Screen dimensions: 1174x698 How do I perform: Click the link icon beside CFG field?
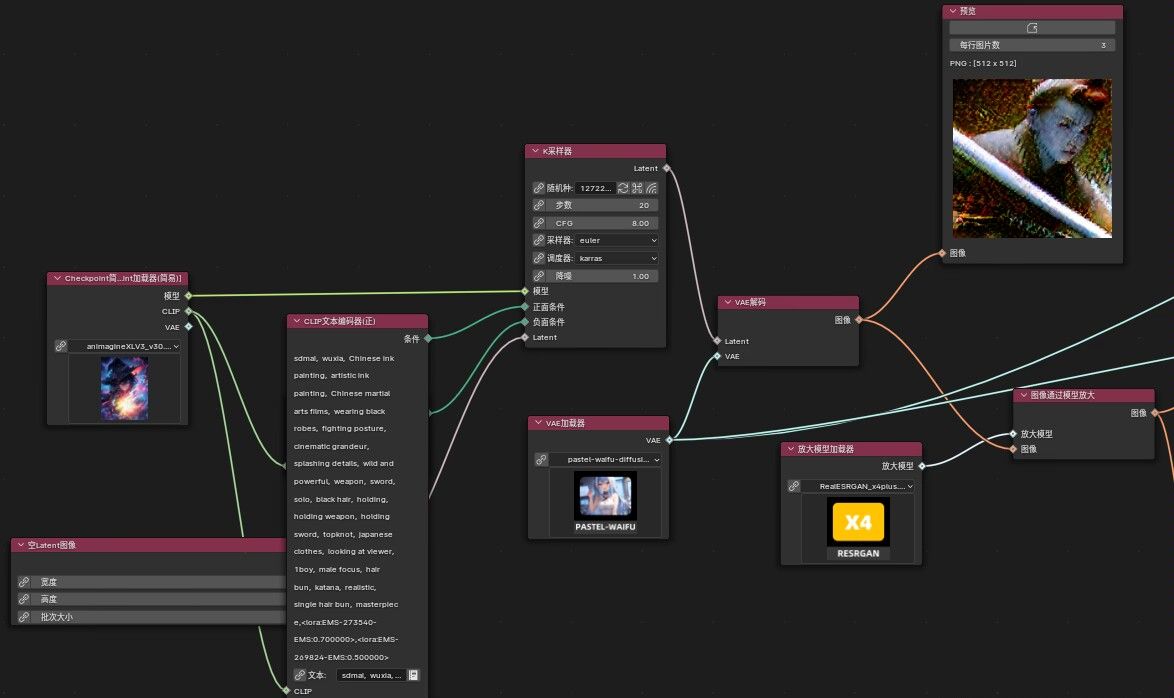click(x=539, y=223)
